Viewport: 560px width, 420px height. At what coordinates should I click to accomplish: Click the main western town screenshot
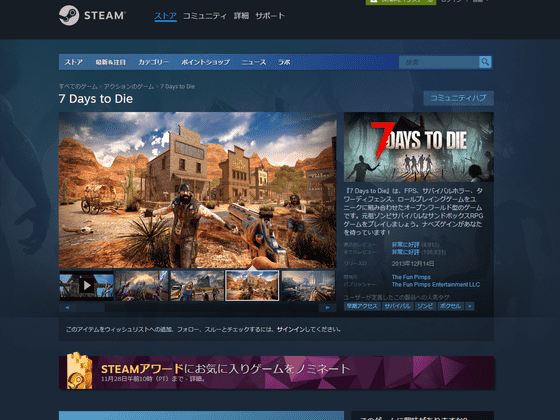[198, 190]
